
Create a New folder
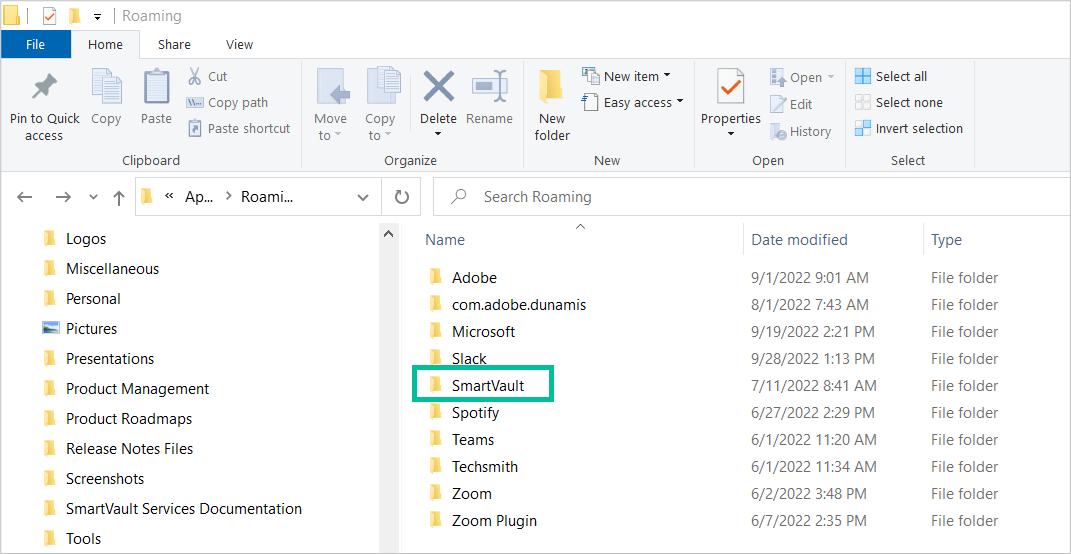click(x=552, y=105)
